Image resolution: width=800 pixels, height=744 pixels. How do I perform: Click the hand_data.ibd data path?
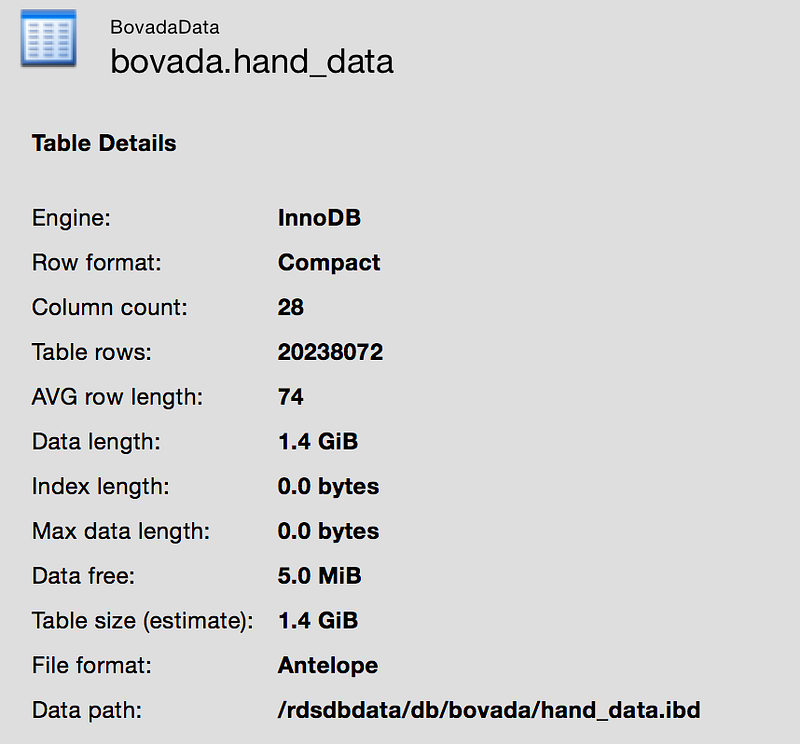tap(489, 710)
